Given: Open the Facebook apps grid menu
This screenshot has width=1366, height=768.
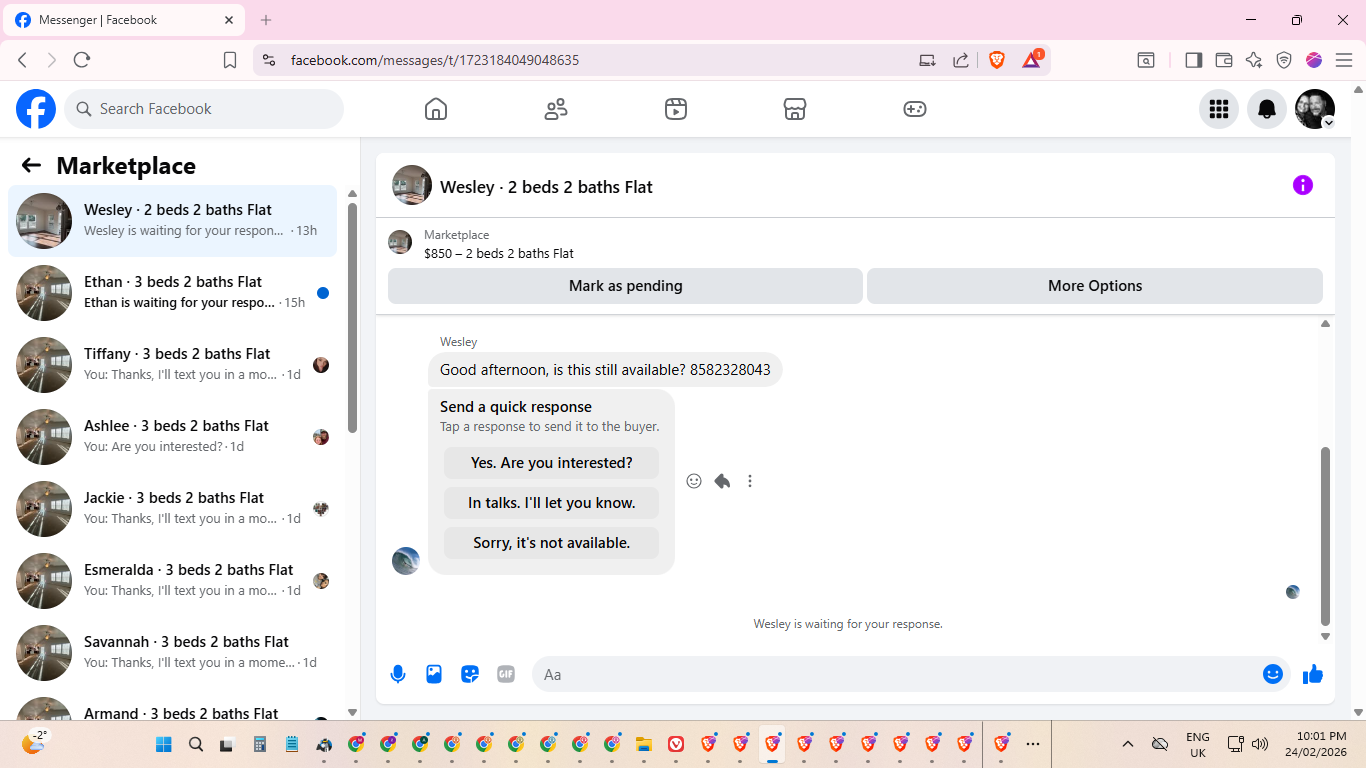Looking at the screenshot, I should tap(1219, 109).
